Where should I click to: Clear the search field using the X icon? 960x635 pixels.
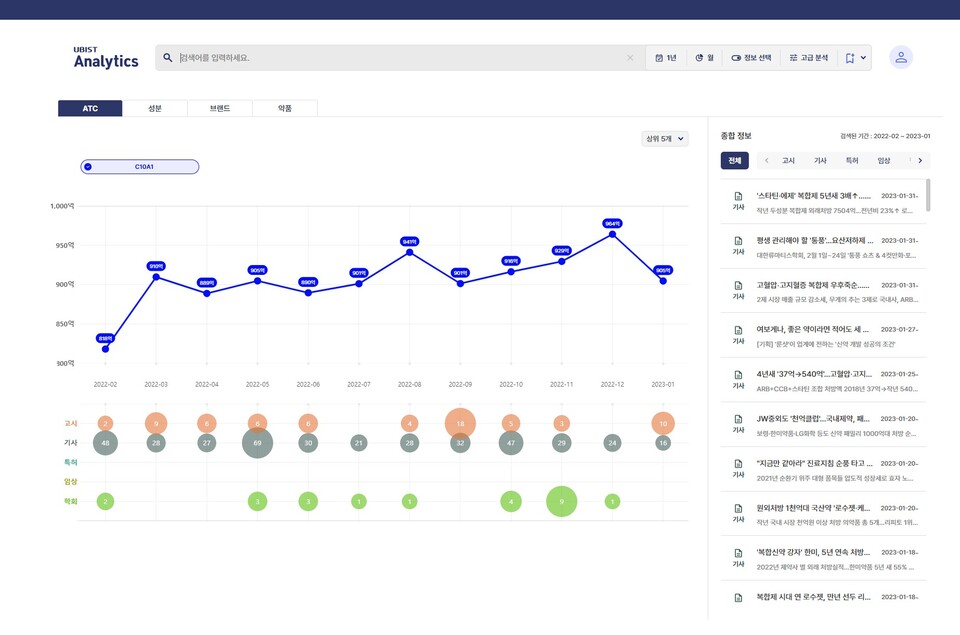(x=630, y=57)
